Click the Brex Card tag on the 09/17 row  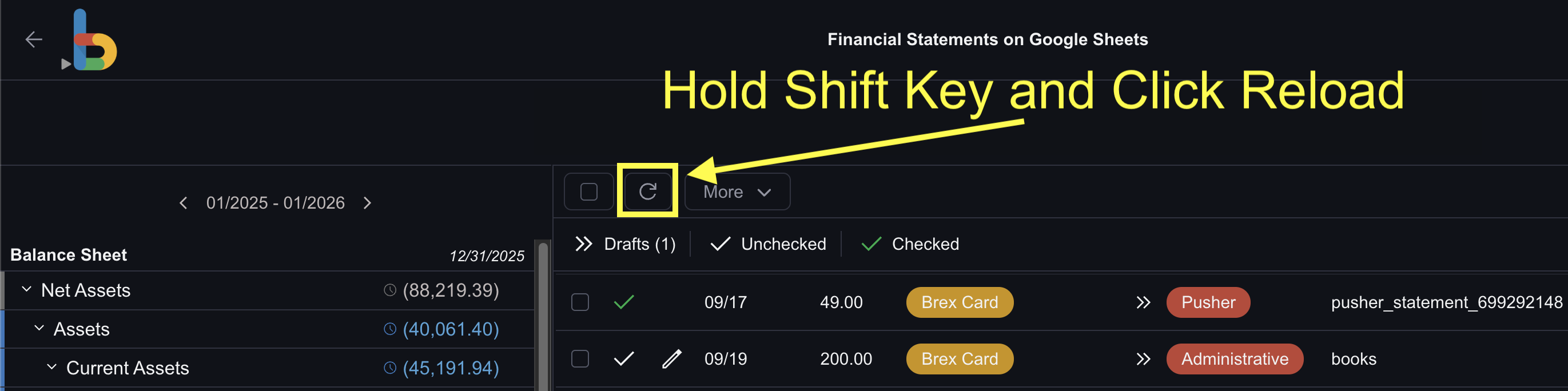(960, 302)
